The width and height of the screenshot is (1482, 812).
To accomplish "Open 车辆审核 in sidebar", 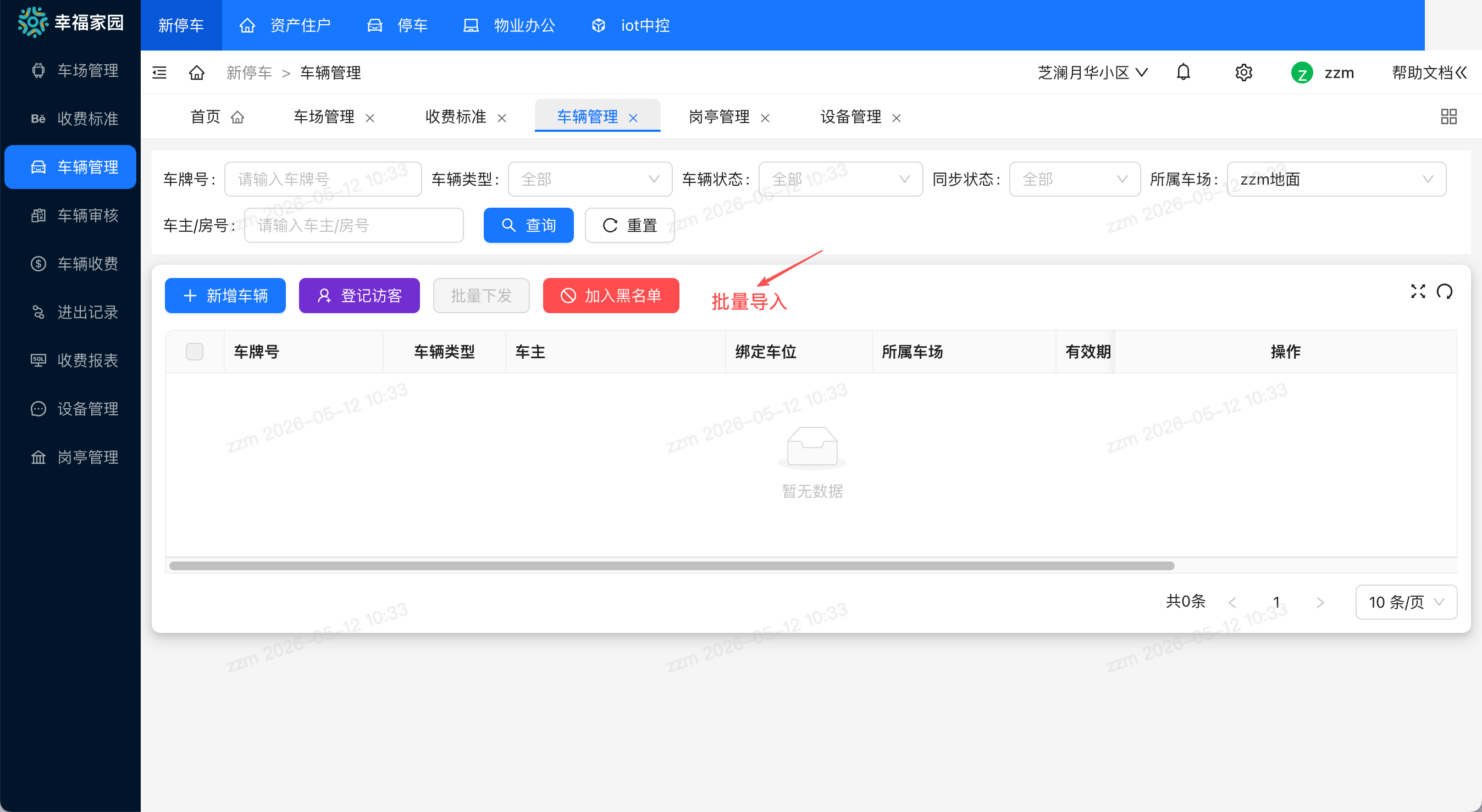I will tap(70, 215).
